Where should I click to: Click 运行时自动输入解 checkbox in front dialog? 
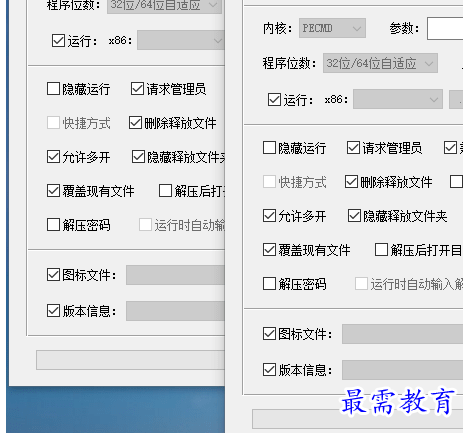[361, 284]
